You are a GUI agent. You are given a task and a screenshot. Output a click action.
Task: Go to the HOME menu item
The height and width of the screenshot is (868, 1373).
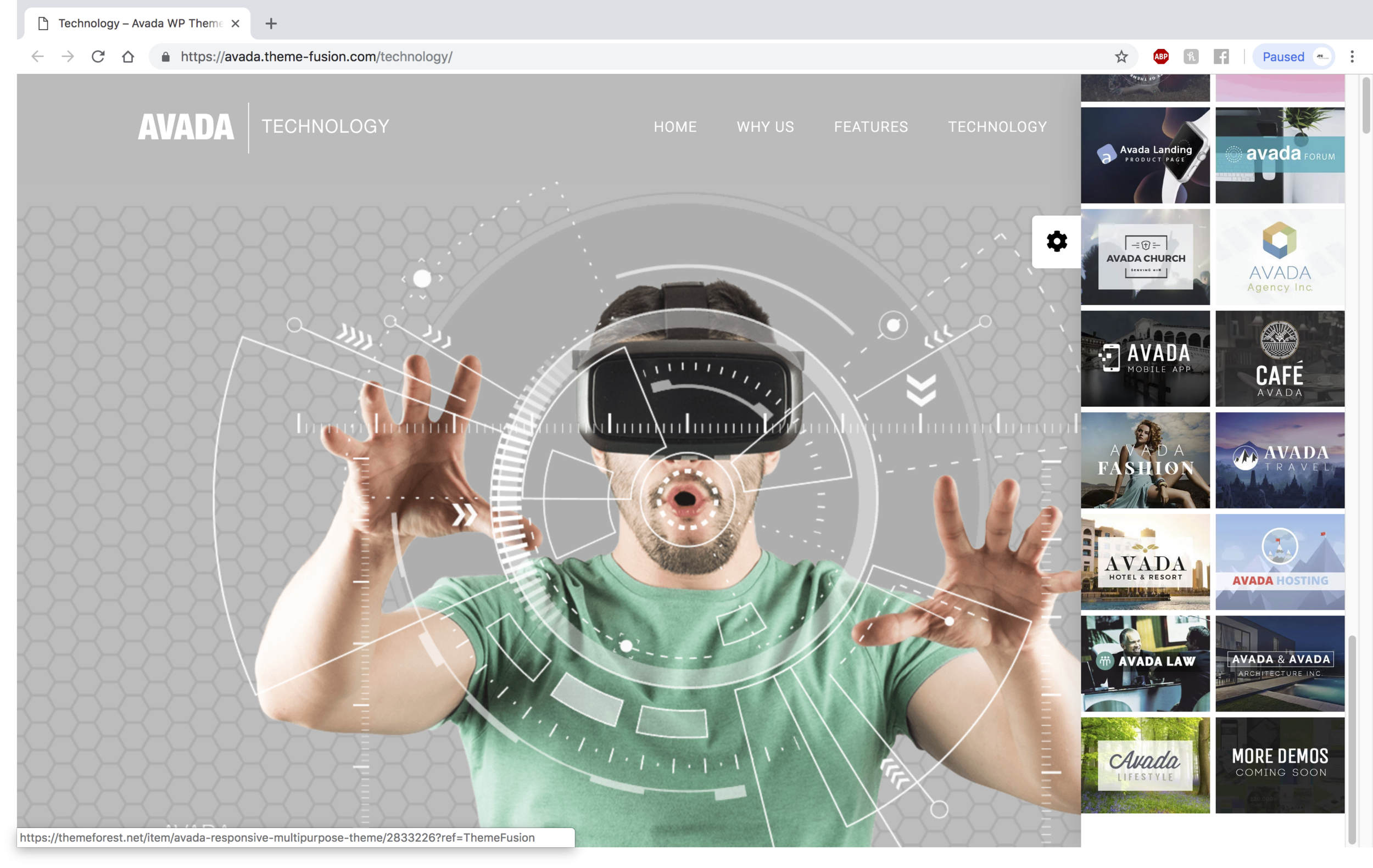pyautogui.click(x=675, y=126)
